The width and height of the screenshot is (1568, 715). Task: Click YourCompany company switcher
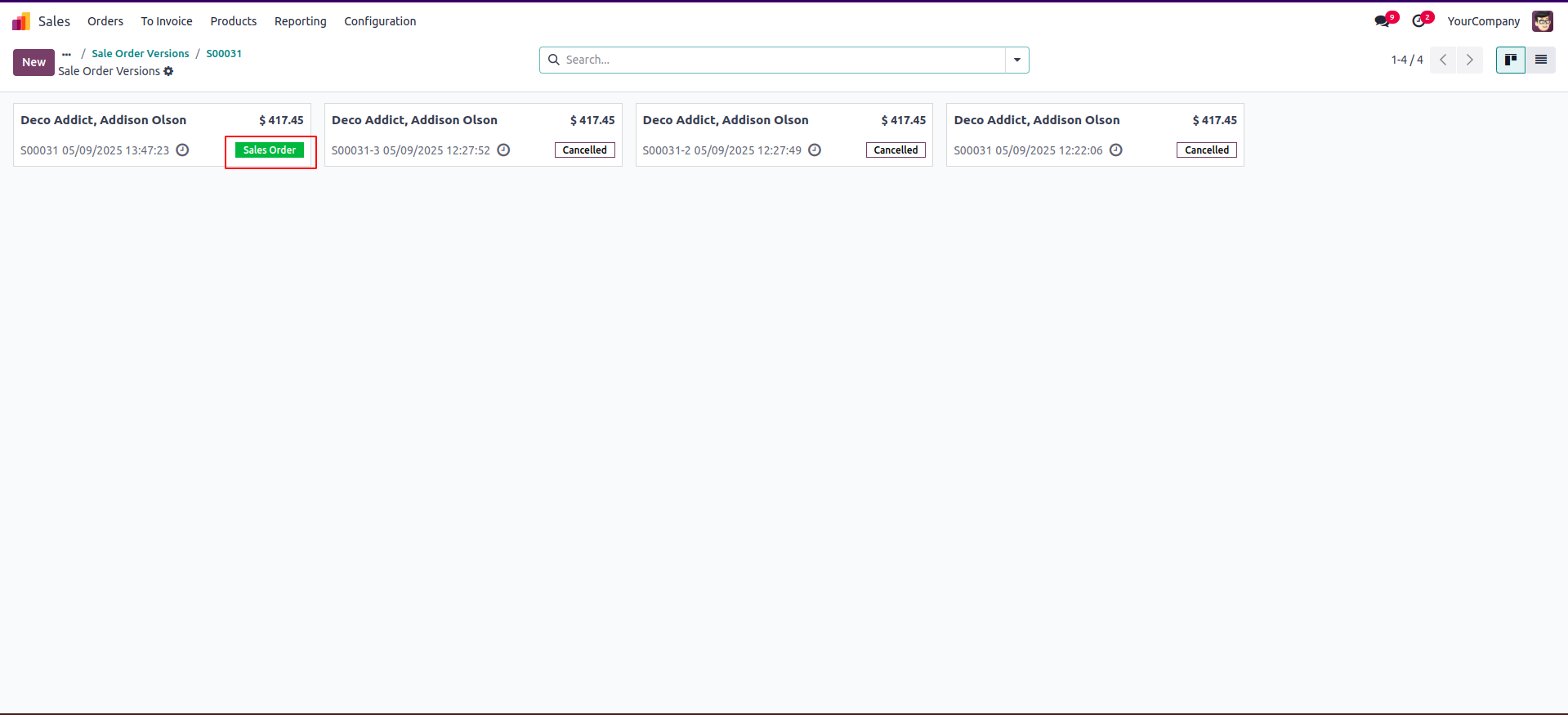tap(1484, 21)
